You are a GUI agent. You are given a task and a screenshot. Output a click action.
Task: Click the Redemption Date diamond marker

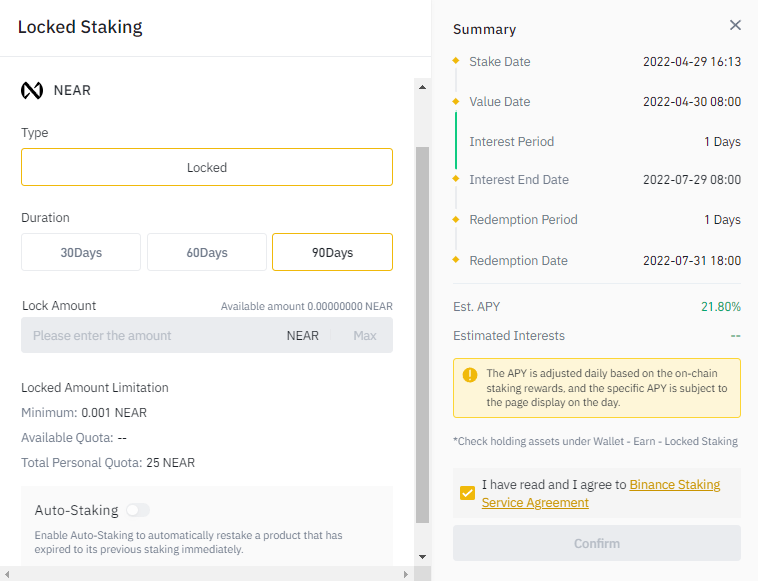click(455, 260)
